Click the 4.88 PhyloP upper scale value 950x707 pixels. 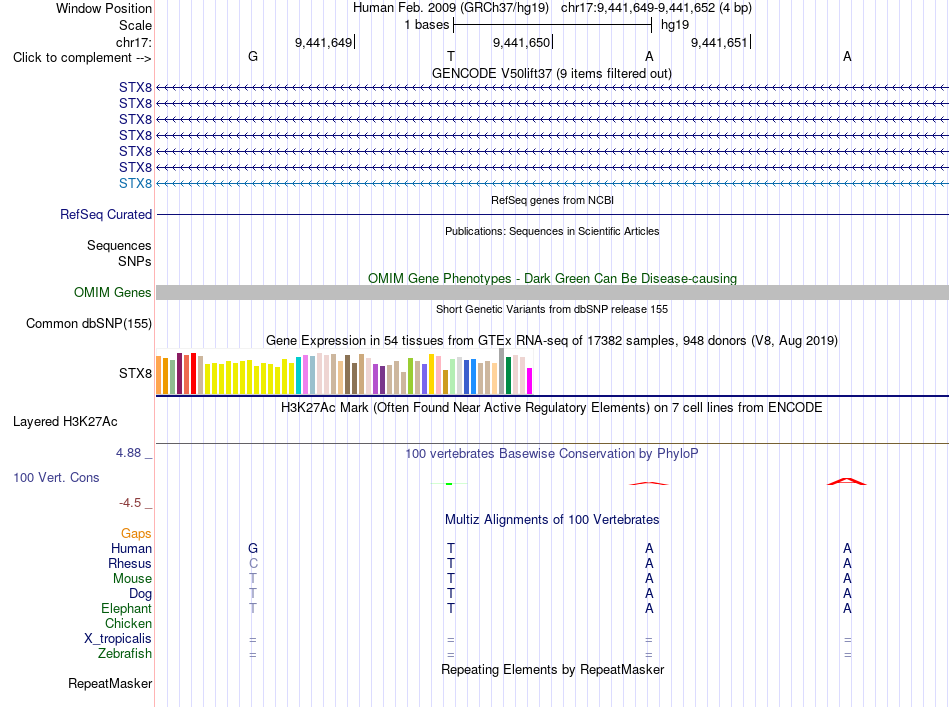coord(128,453)
